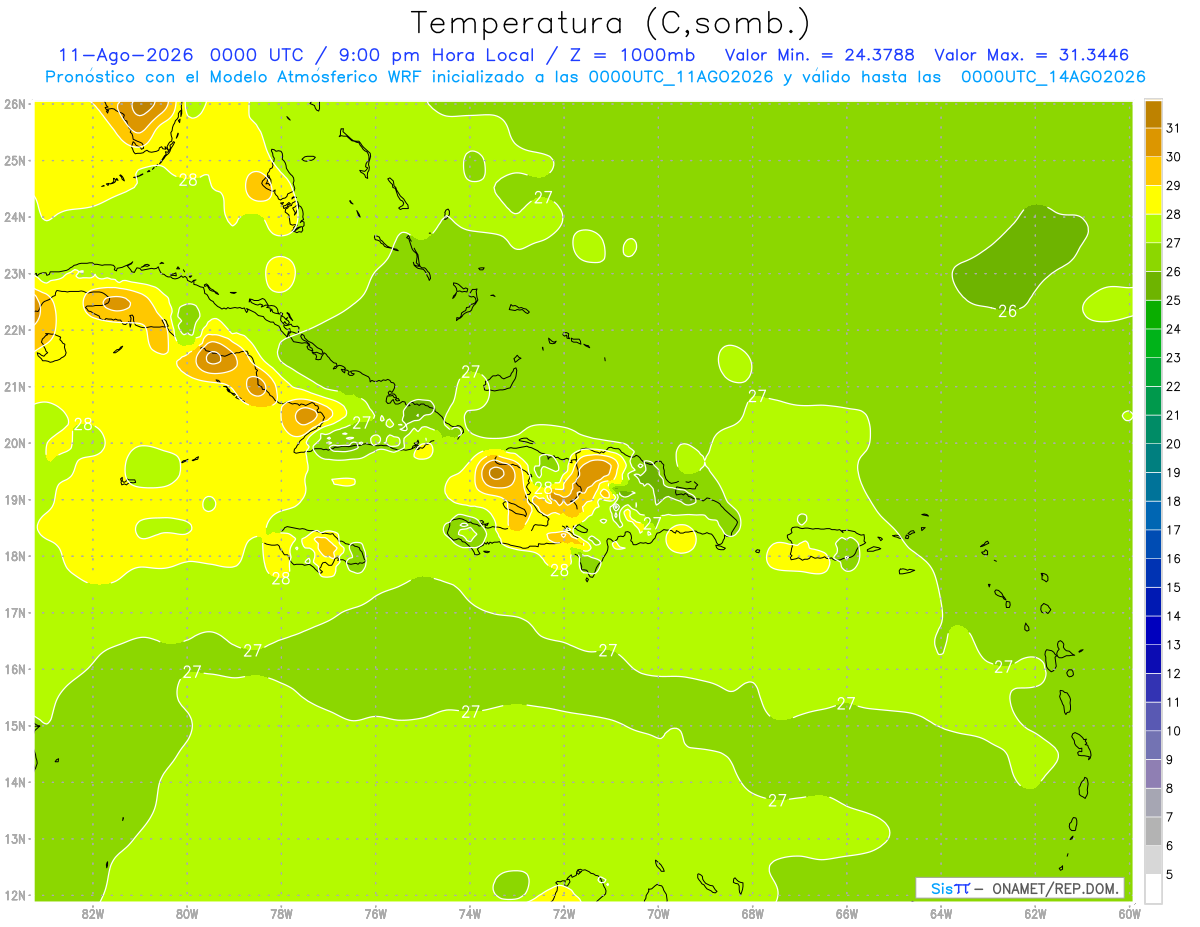Click the longitude axis label "72W"
Image resolution: width=1200 pixels, height=927 pixels.
[564, 914]
